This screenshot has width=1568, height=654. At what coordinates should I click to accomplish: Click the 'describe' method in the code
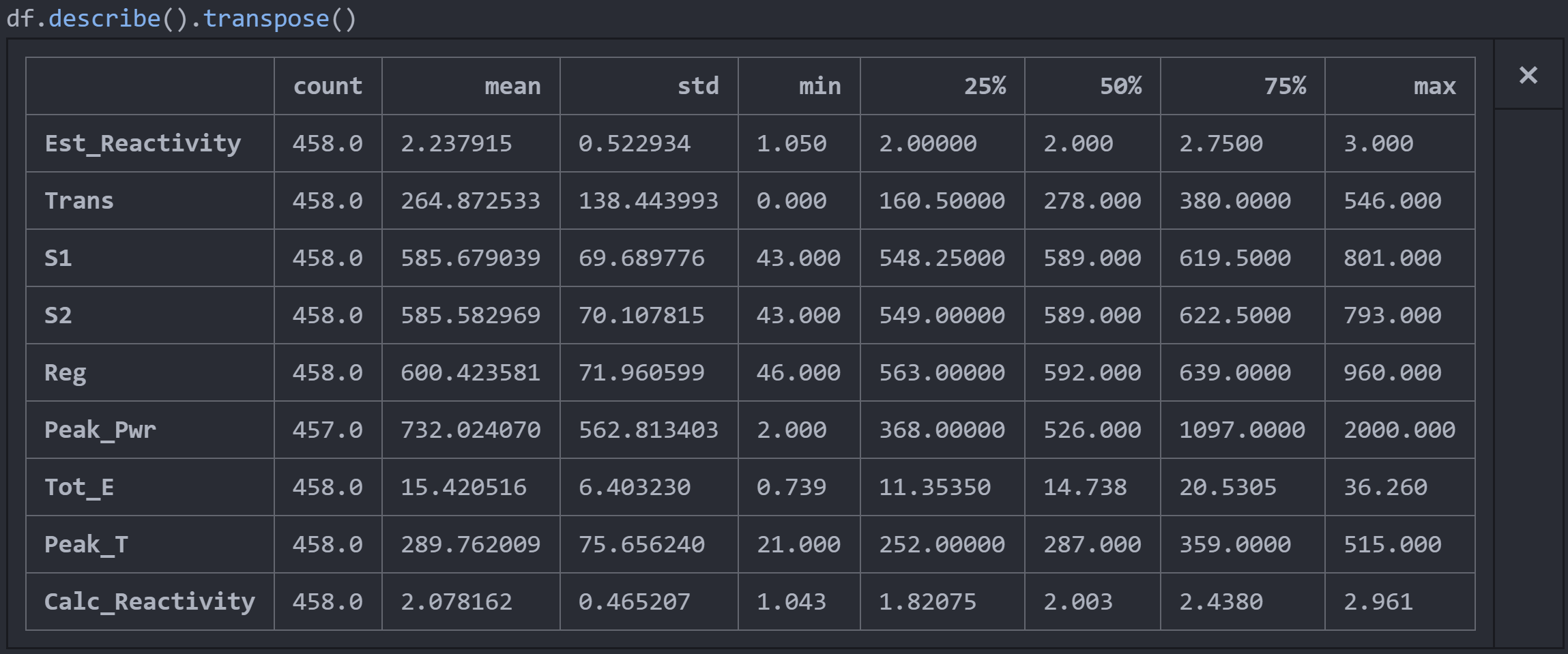(x=104, y=18)
